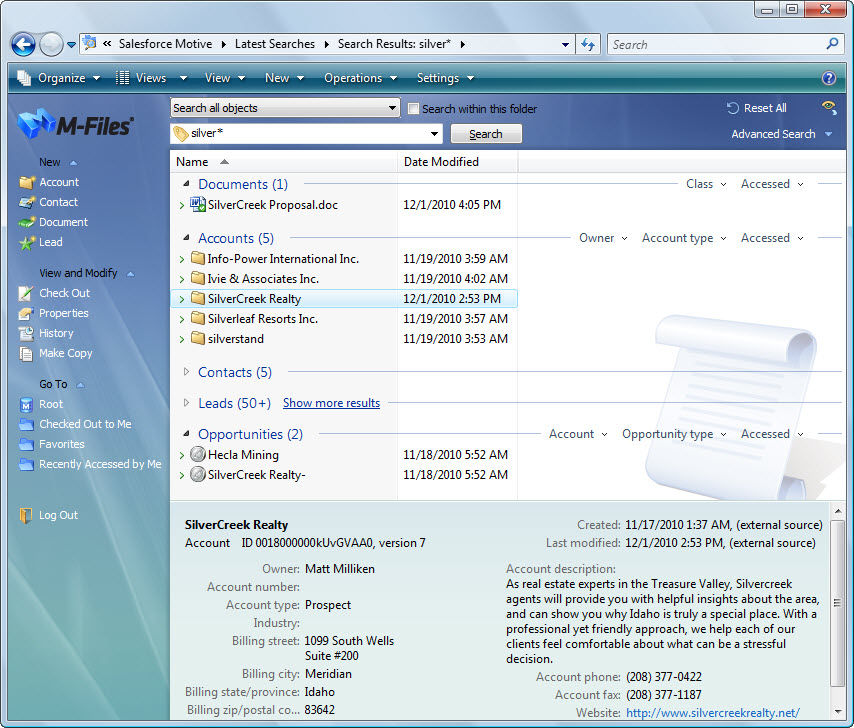
Task: Click the eye icon above Advanced Search
Action: (828, 107)
